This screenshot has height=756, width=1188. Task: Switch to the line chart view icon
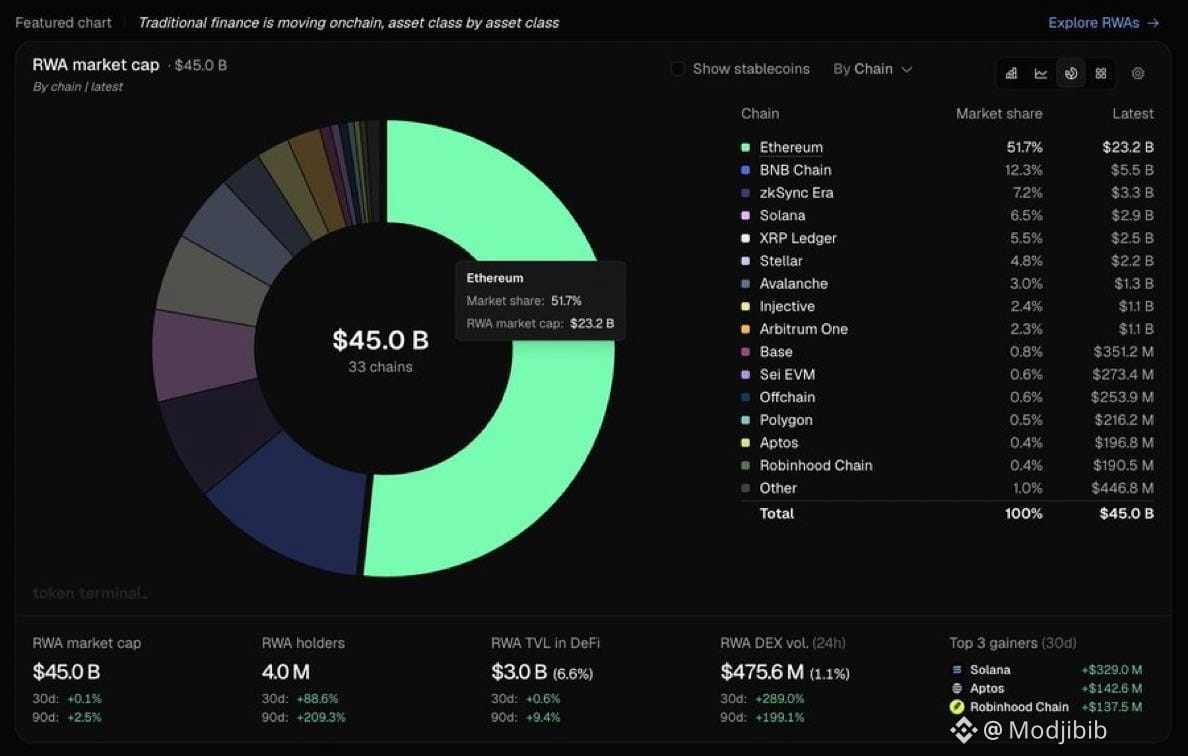click(x=1041, y=73)
